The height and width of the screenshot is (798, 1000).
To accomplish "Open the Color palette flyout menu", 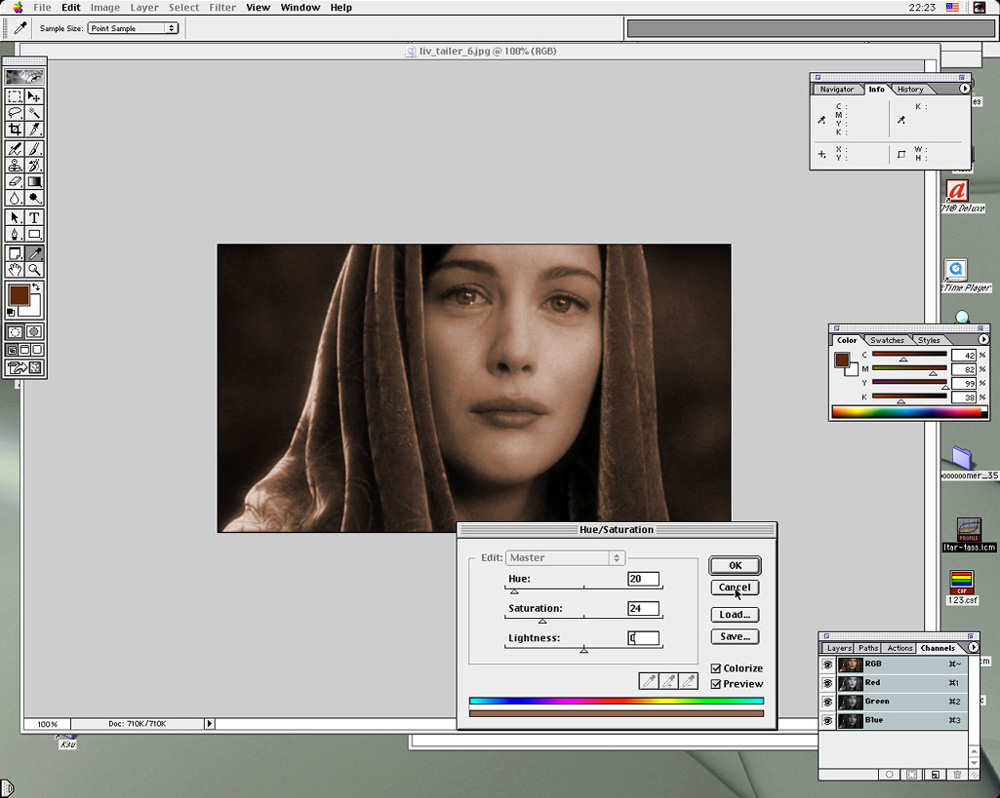I will (983, 339).
